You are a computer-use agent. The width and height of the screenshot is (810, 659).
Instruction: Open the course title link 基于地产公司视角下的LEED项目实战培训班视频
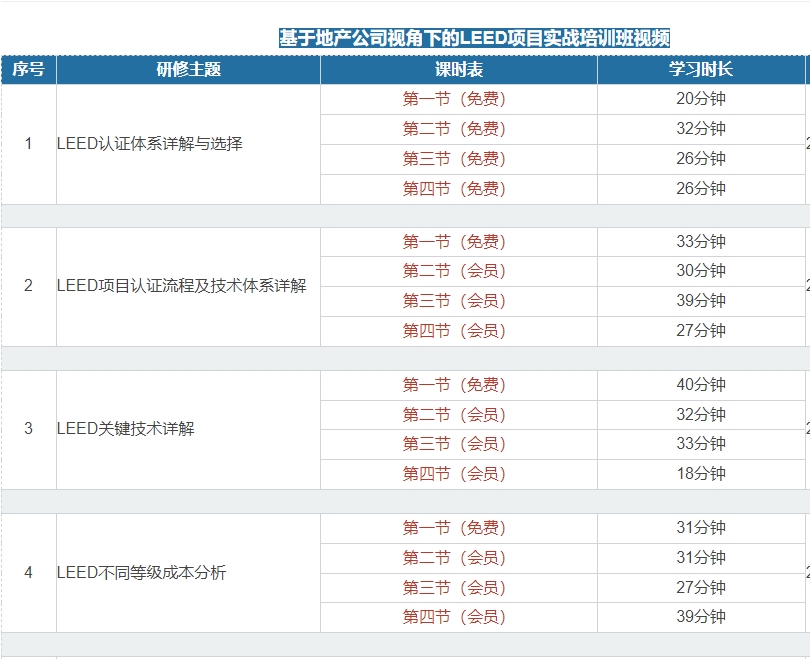click(480, 33)
